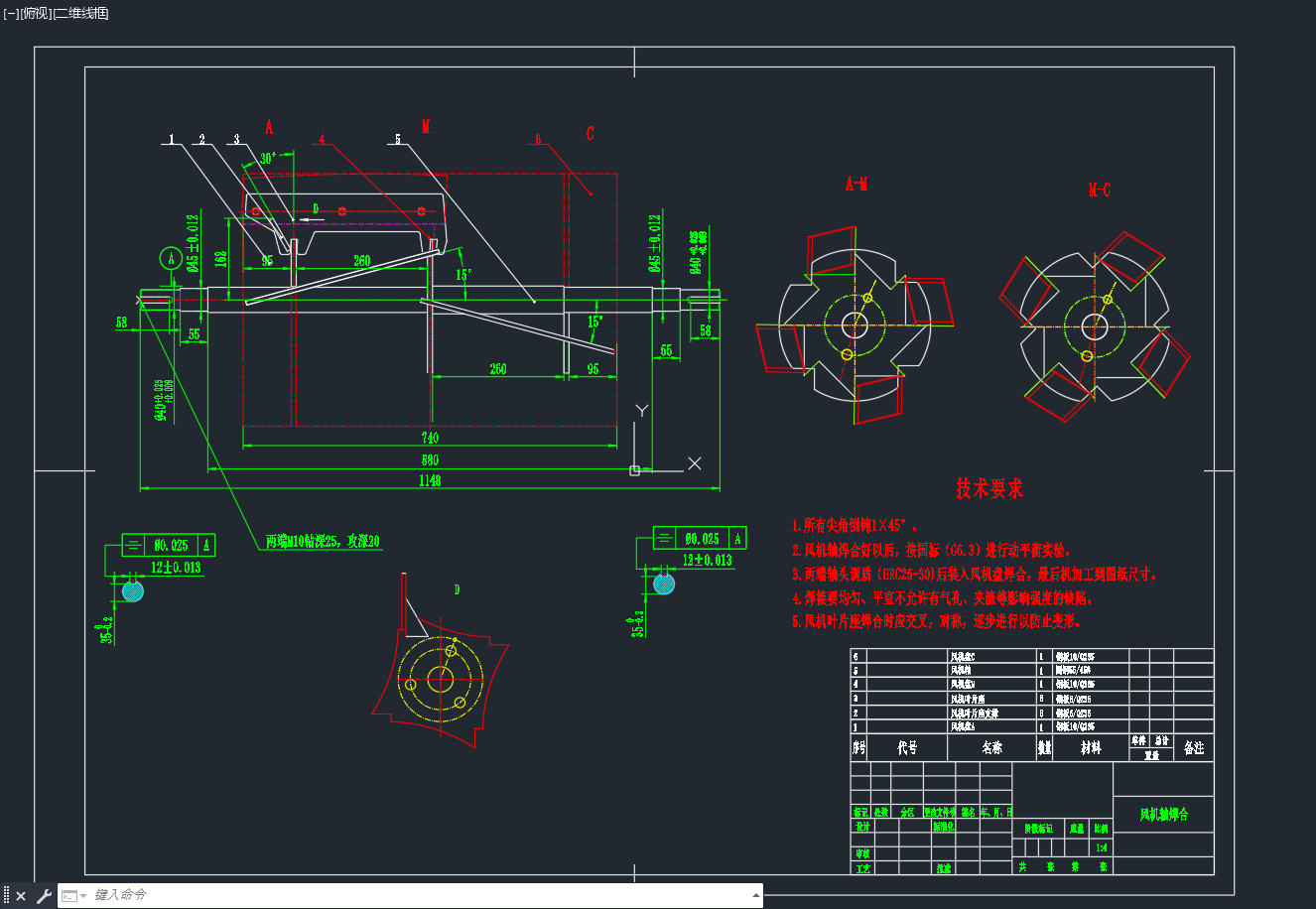This screenshot has height=909, width=1316.
Task: Select parts list entry "风机盘C"
Action: click(x=963, y=656)
